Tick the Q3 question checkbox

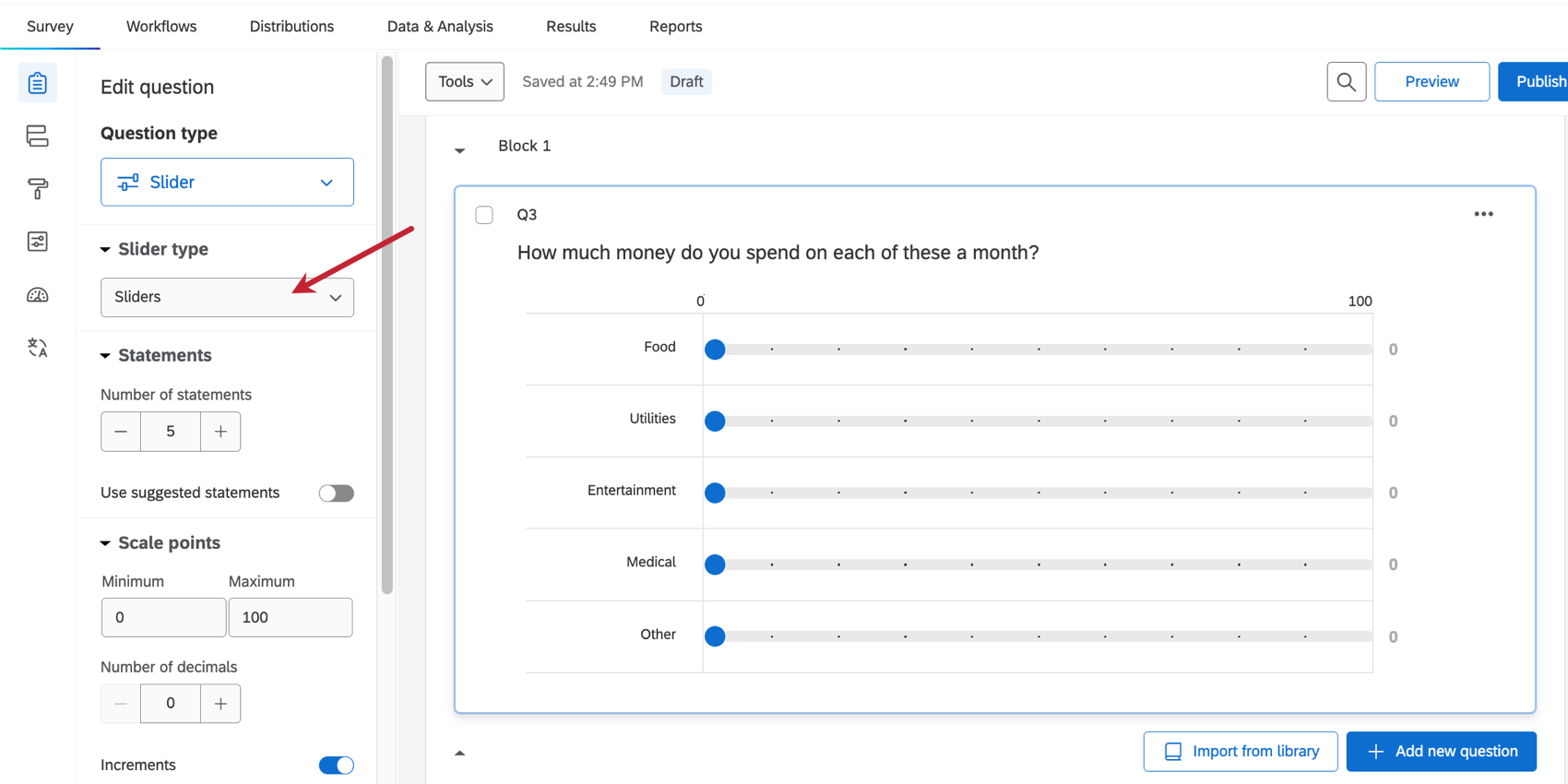(484, 215)
